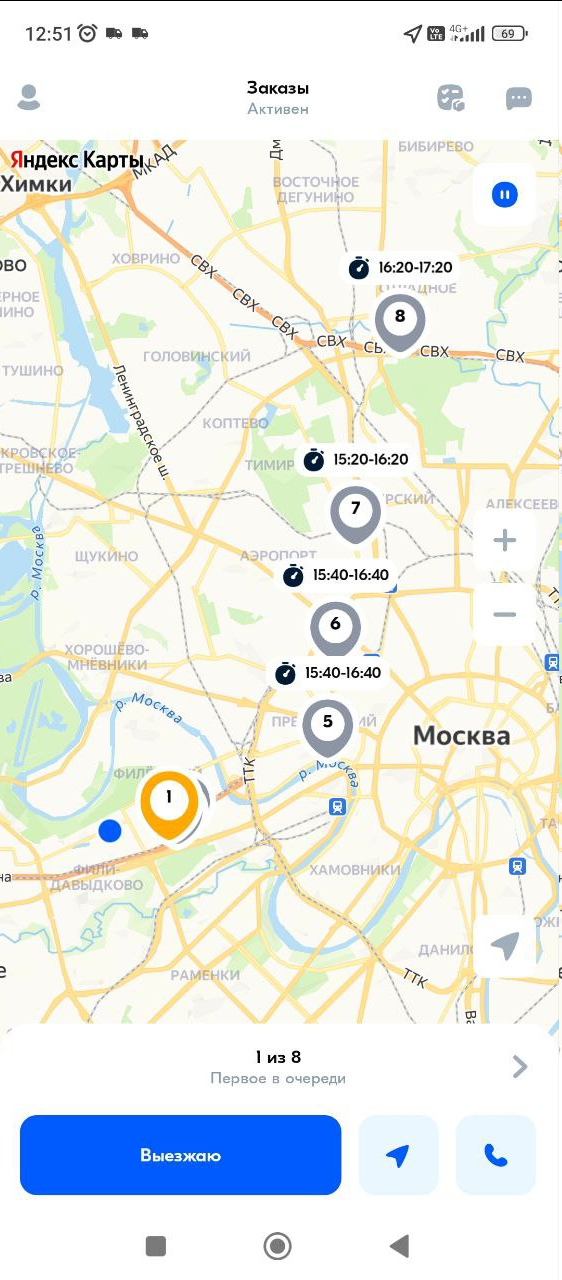Open the chat messages icon
This screenshot has width=562, height=1280.
pyautogui.click(x=518, y=98)
